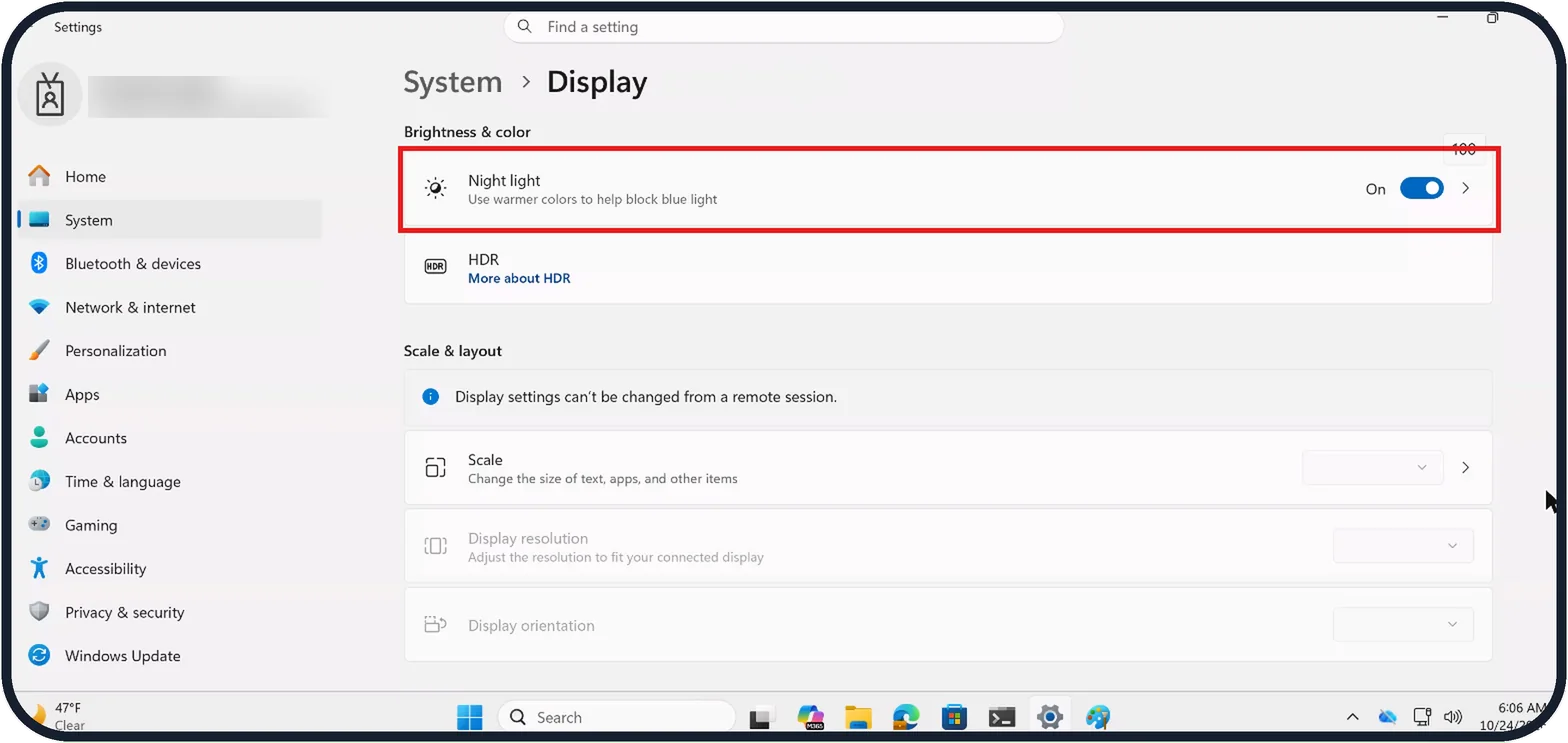Image resolution: width=1568 pixels, height=743 pixels.
Task: Open the Windows Start menu
Action: click(x=469, y=717)
